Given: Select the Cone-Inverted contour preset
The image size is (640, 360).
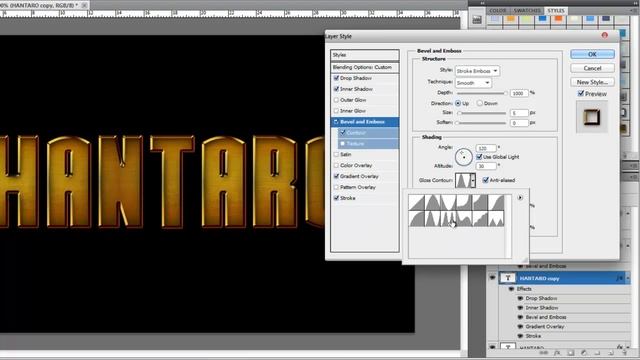Looking at the screenshot, I should point(448,202).
